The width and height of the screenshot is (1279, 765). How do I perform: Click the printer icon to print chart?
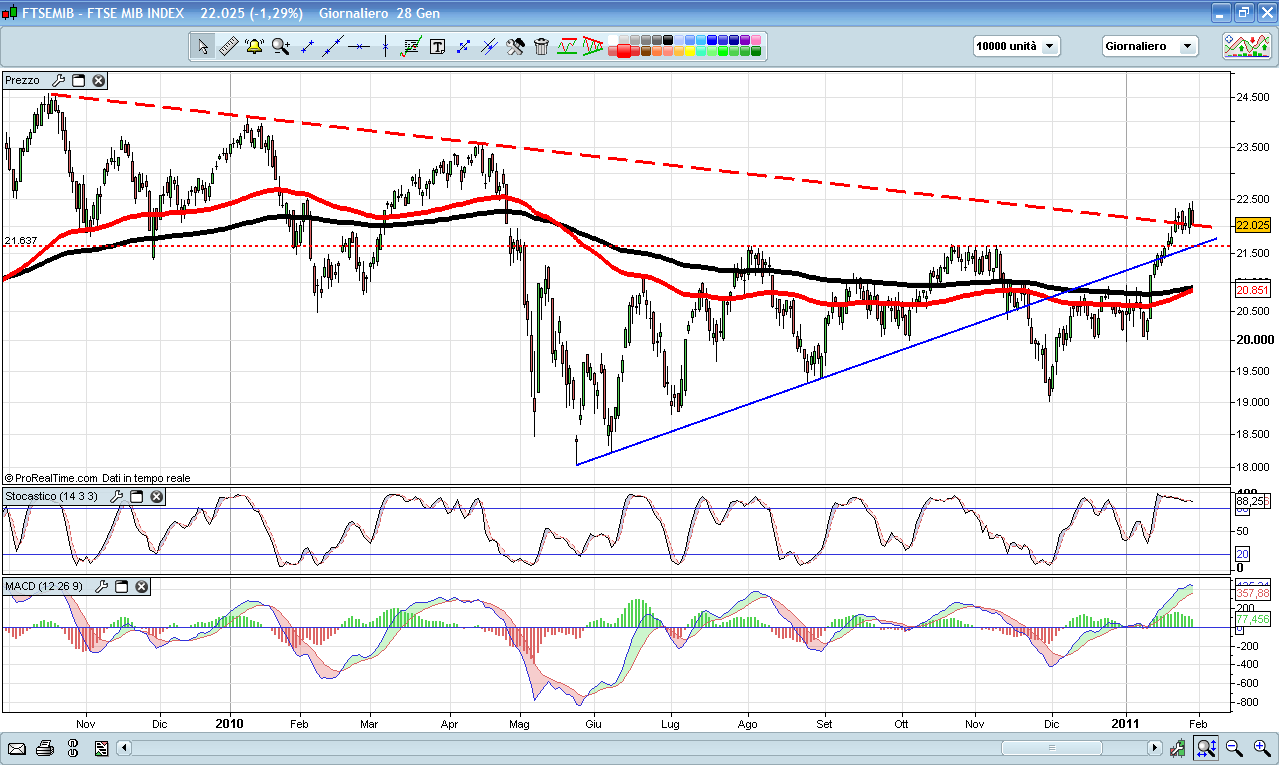tap(44, 748)
